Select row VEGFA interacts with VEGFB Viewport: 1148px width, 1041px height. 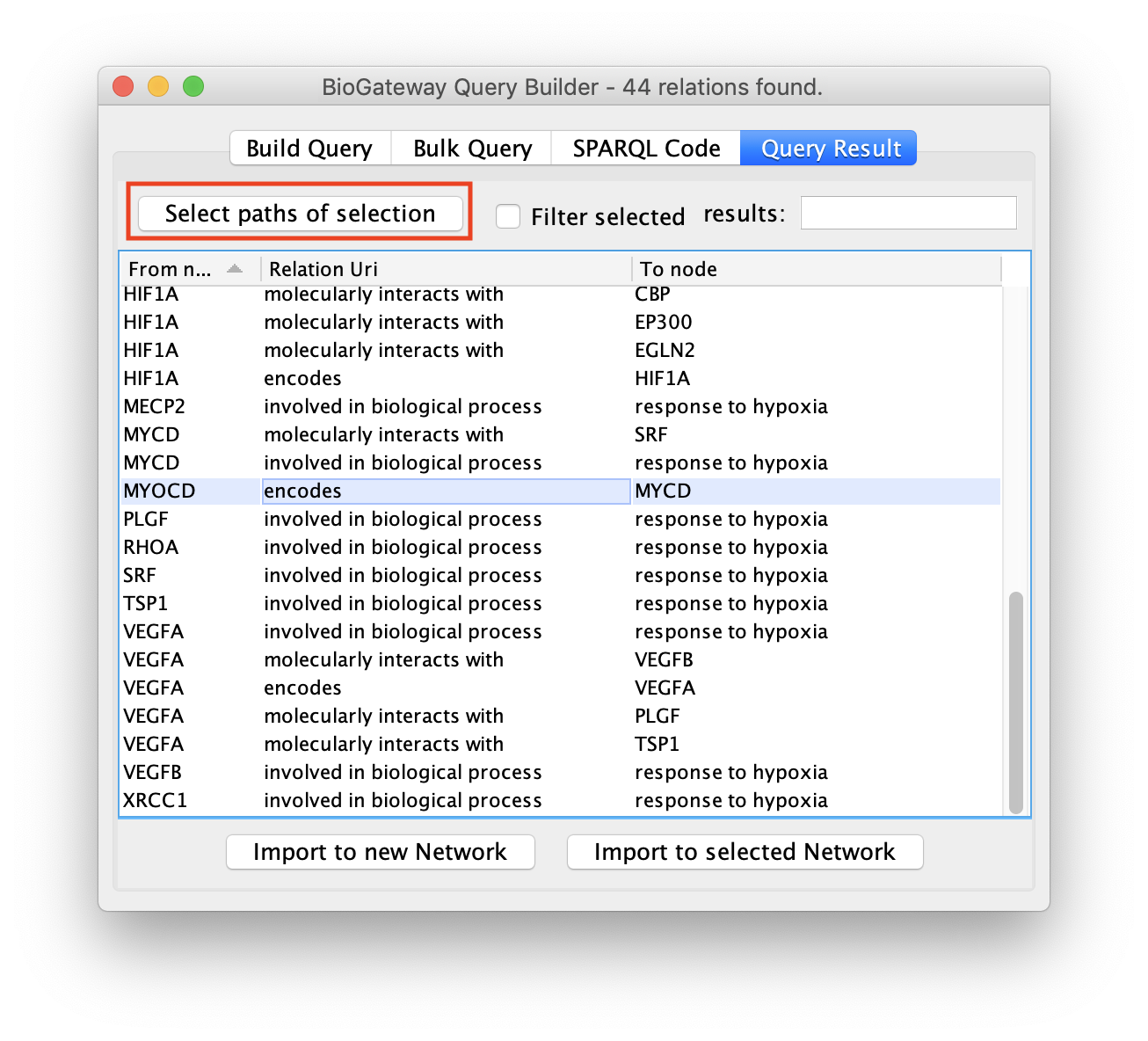click(x=561, y=659)
